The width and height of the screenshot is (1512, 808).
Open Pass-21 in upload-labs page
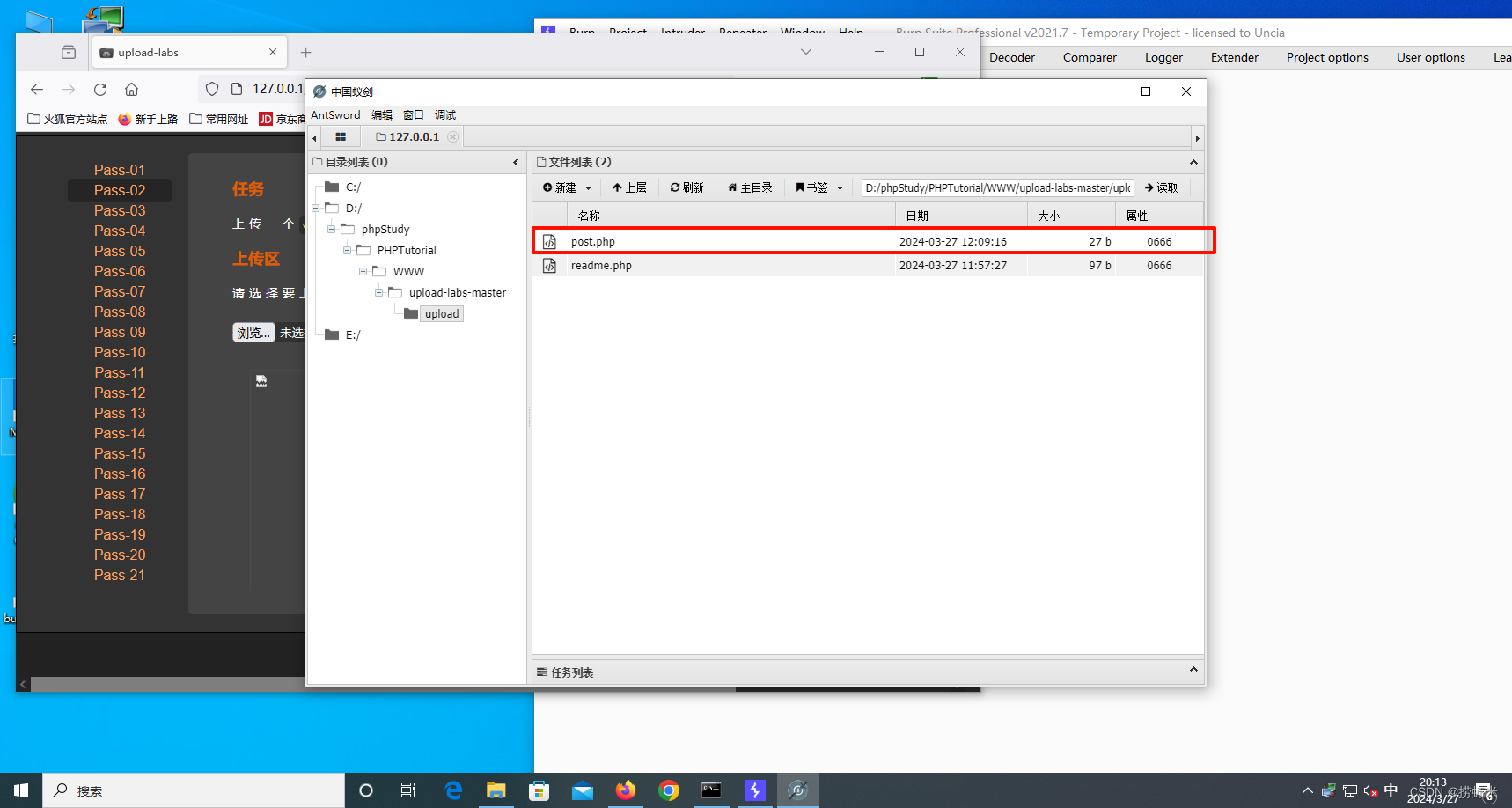[120, 576]
